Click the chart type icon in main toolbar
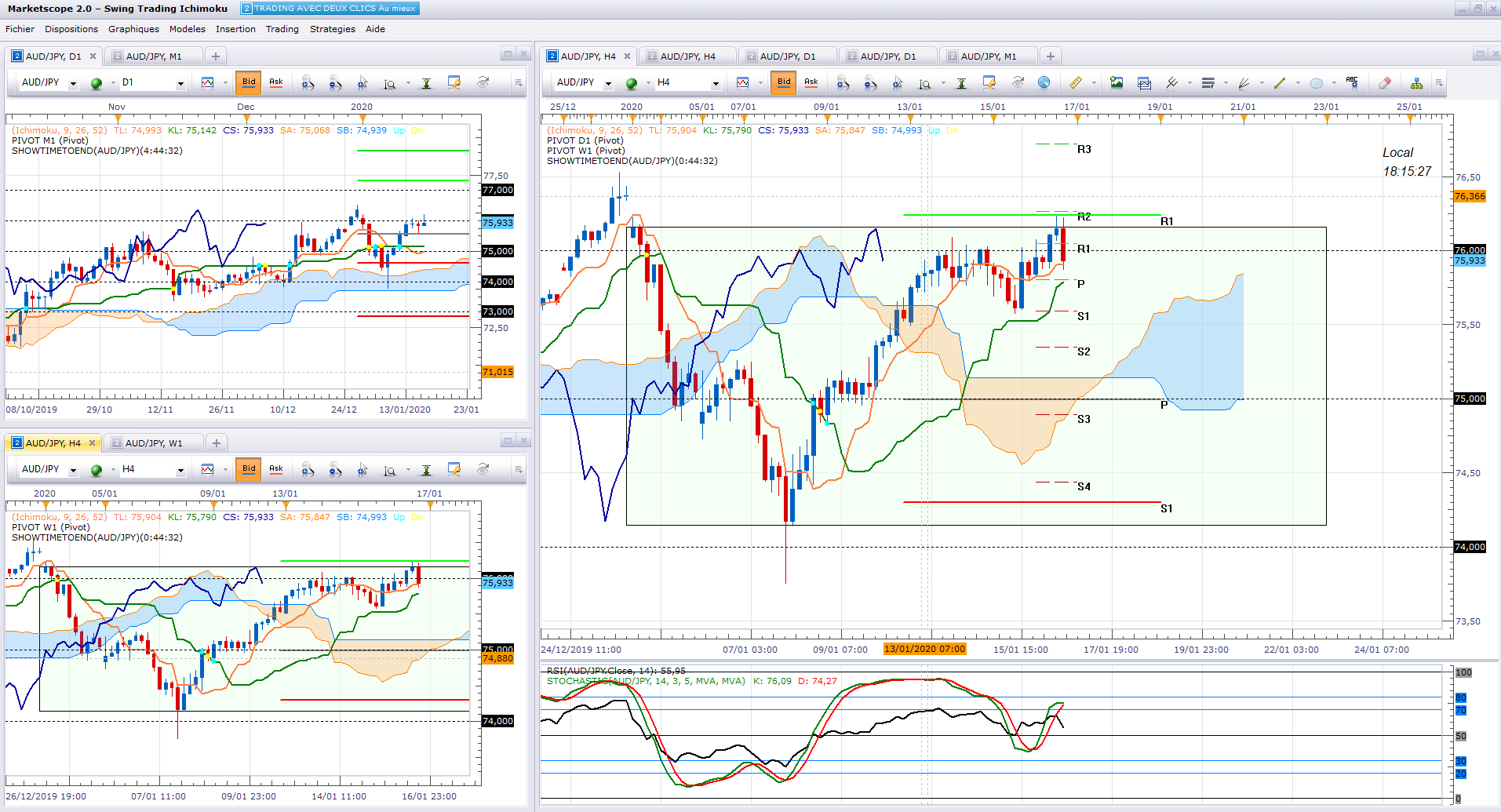Screen dimensions: 1501x812 click(742, 82)
